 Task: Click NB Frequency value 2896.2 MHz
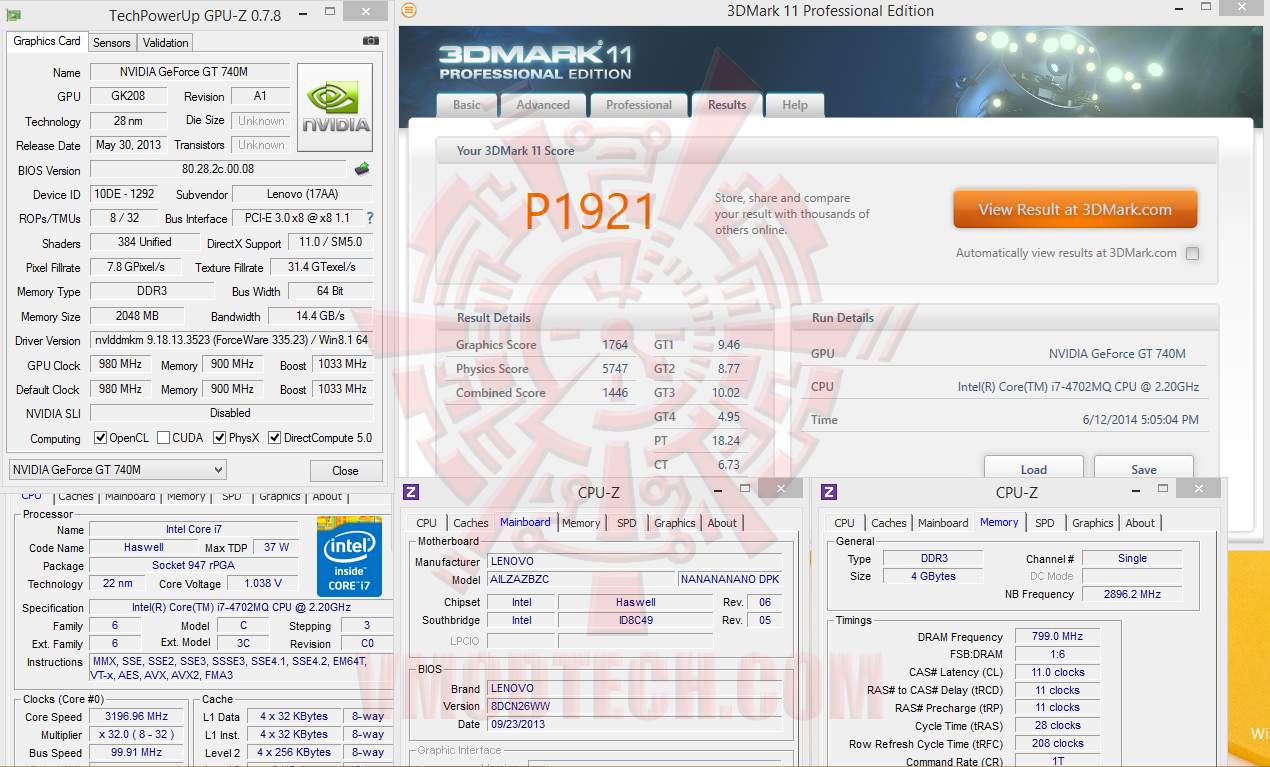[1132, 594]
